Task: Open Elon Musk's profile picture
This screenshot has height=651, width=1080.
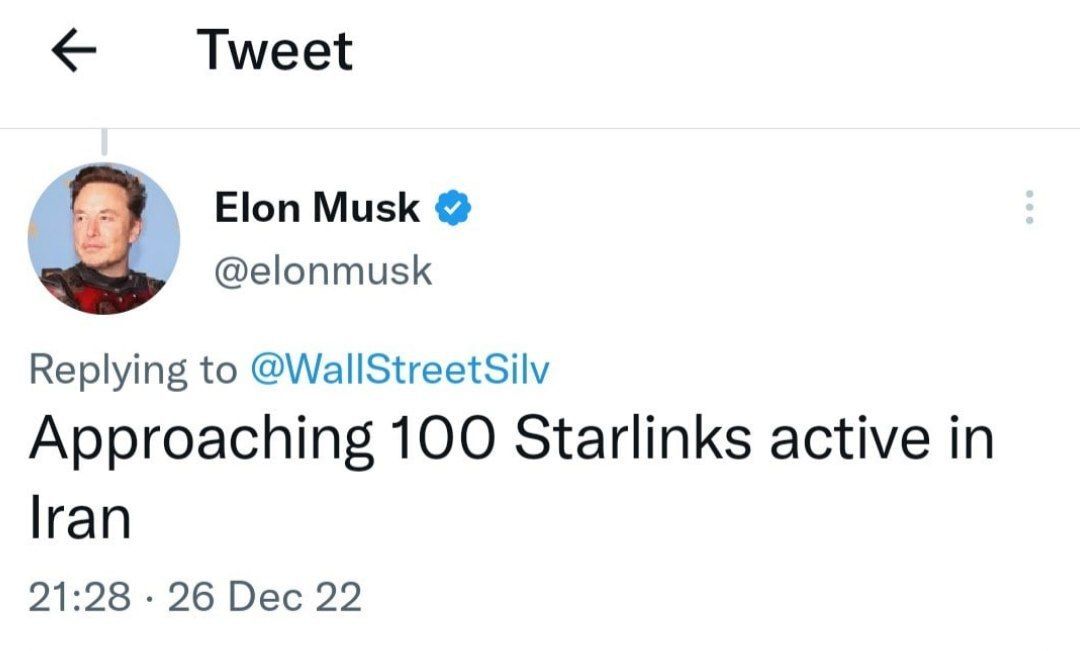Action: click(x=104, y=238)
